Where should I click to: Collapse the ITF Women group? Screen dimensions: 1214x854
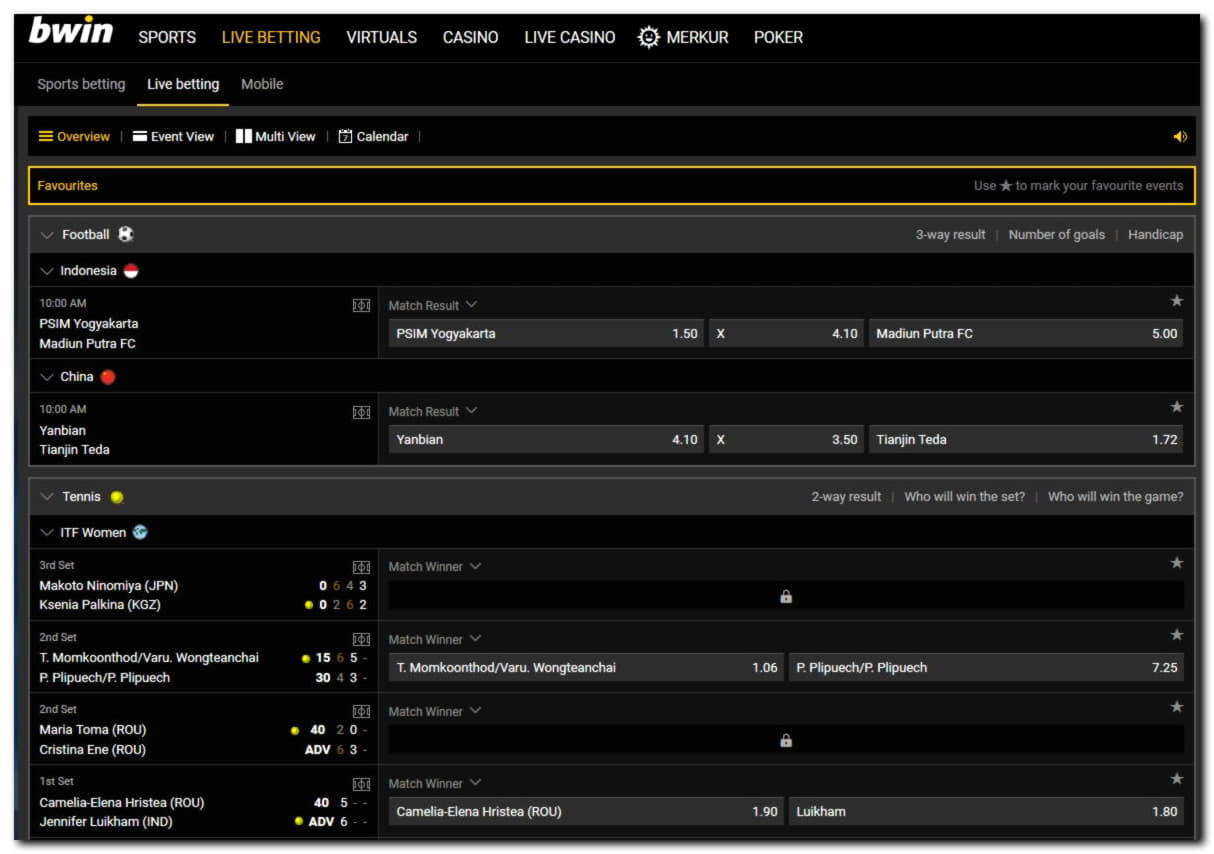pos(46,533)
